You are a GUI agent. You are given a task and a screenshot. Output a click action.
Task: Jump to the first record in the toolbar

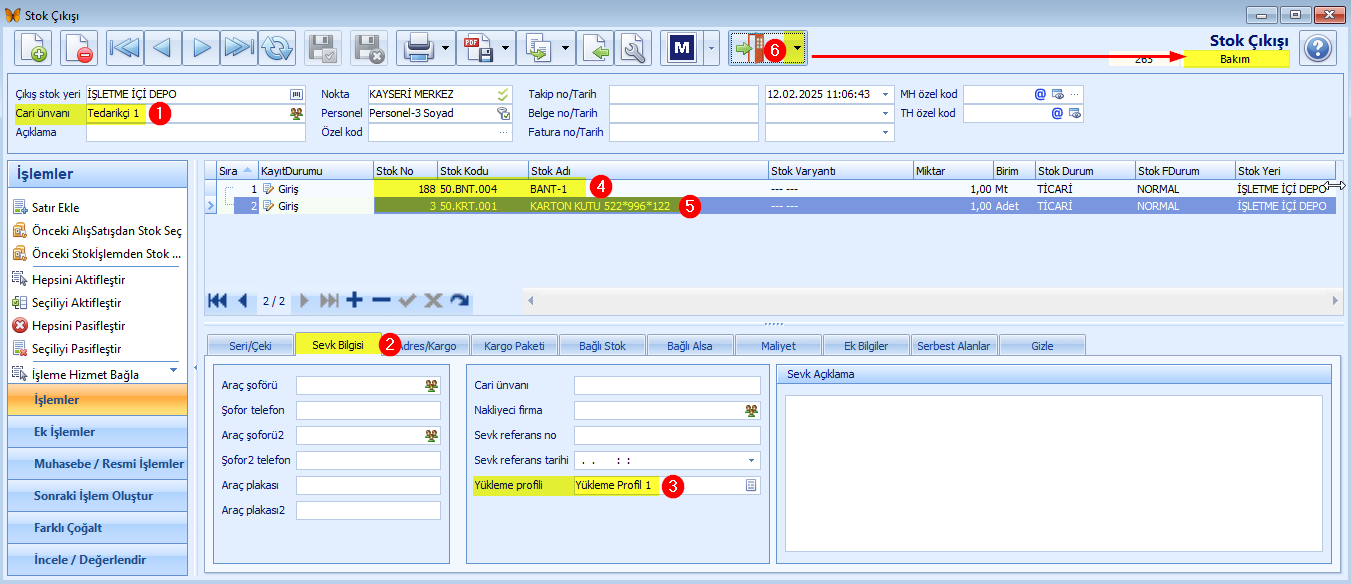pyautogui.click(x=126, y=48)
